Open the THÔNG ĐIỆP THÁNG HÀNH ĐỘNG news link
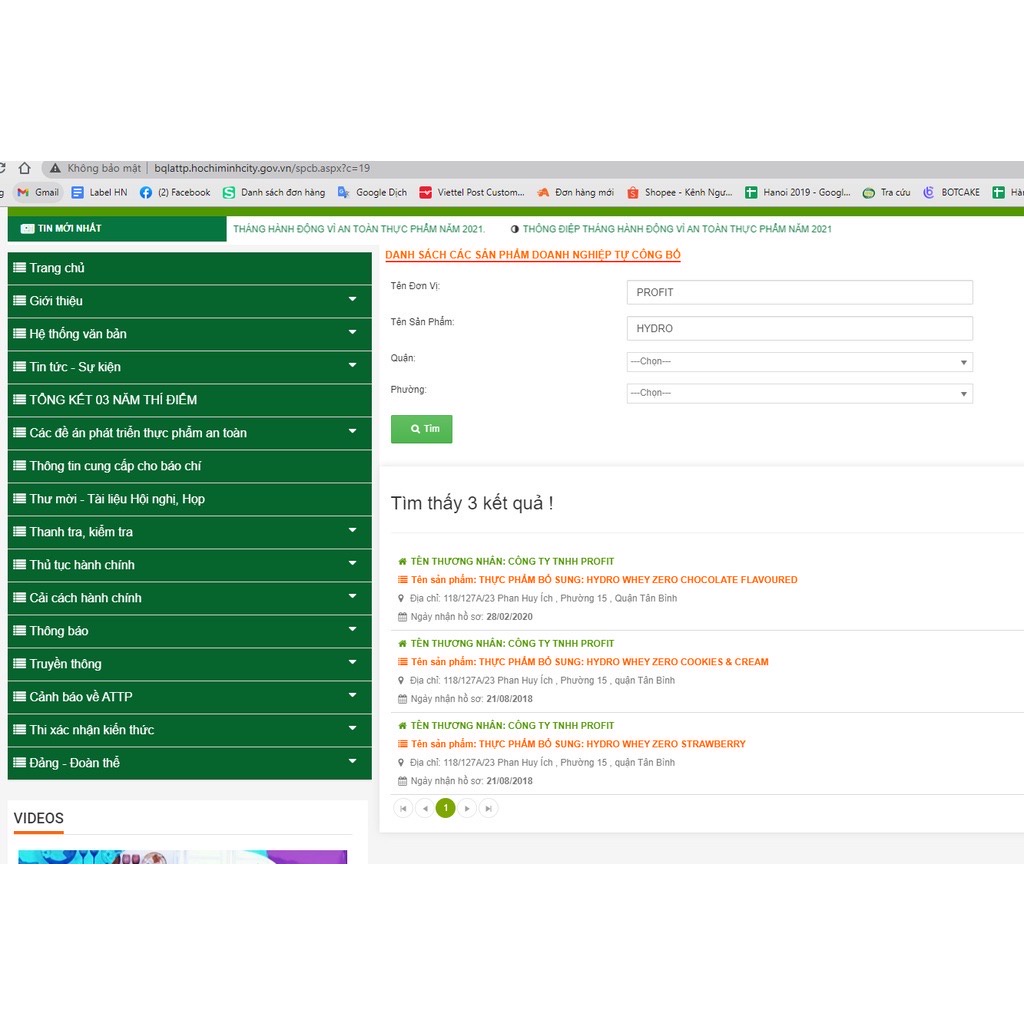 coord(677,229)
